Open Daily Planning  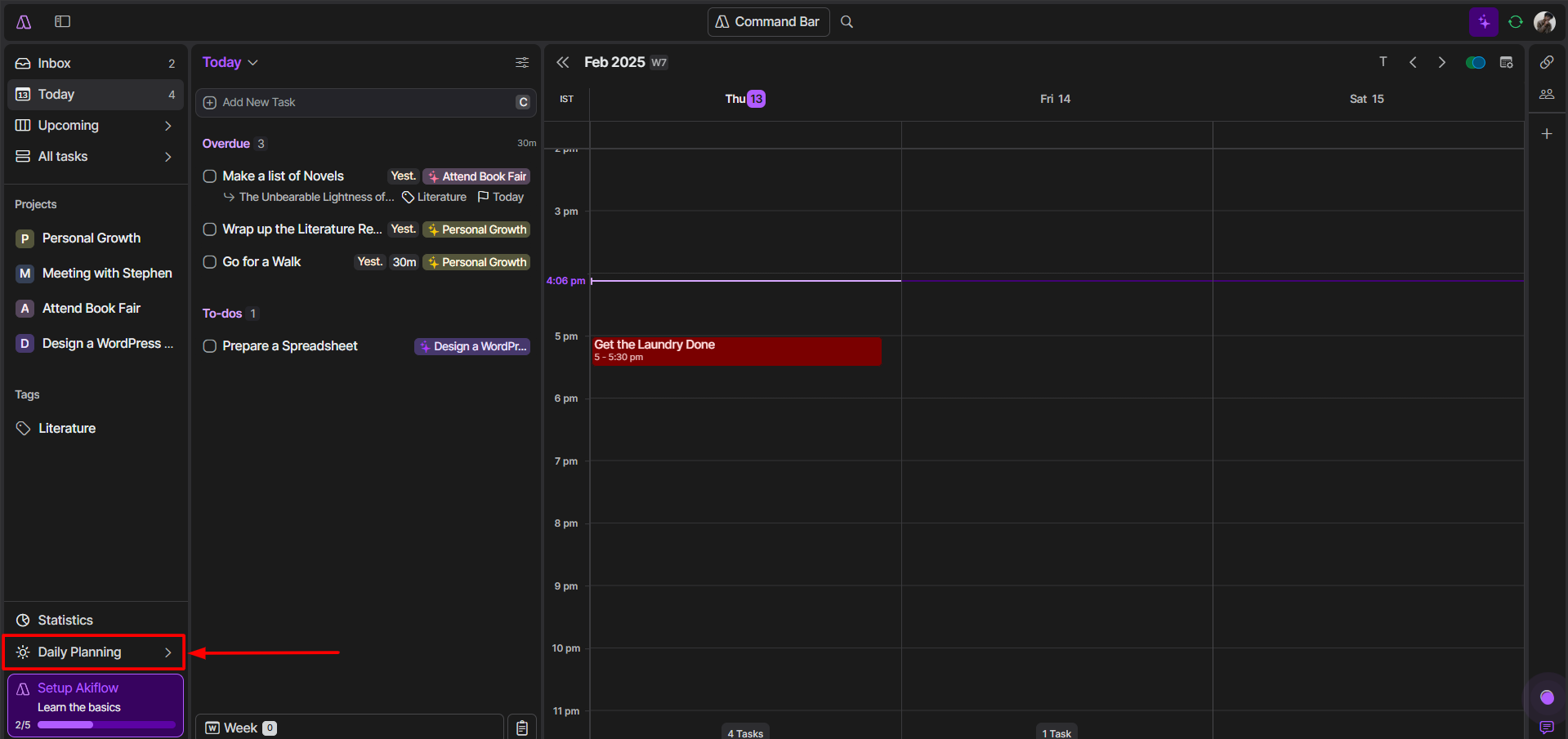pyautogui.click(x=96, y=652)
